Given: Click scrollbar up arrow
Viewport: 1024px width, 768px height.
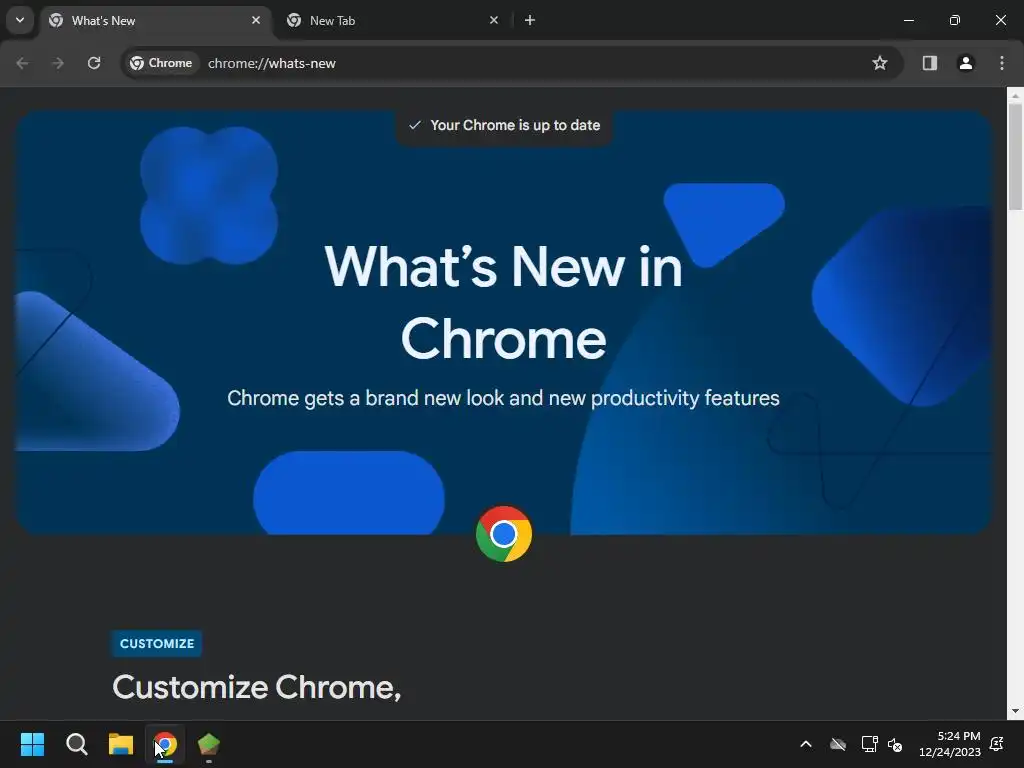Looking at the screenshot, I should tap(1015, 95).
